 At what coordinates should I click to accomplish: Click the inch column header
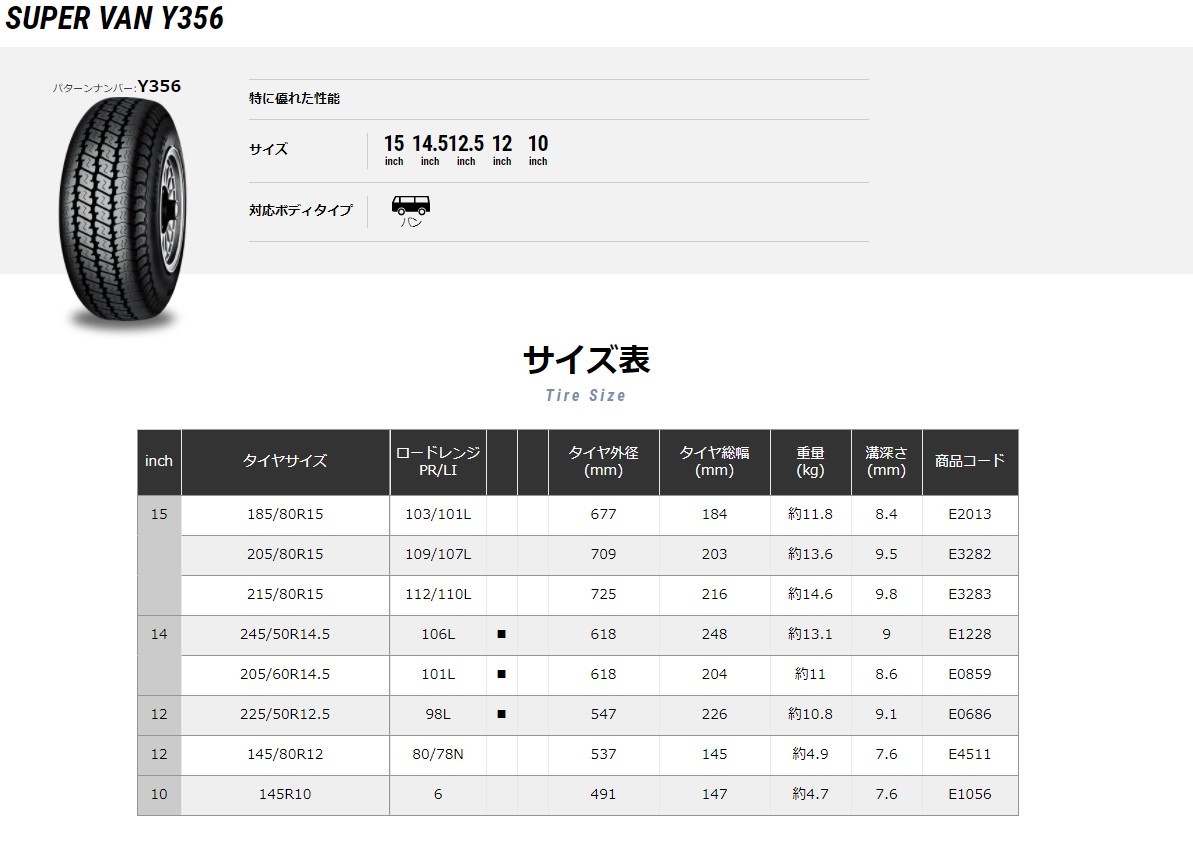click(x=159, y=461)
